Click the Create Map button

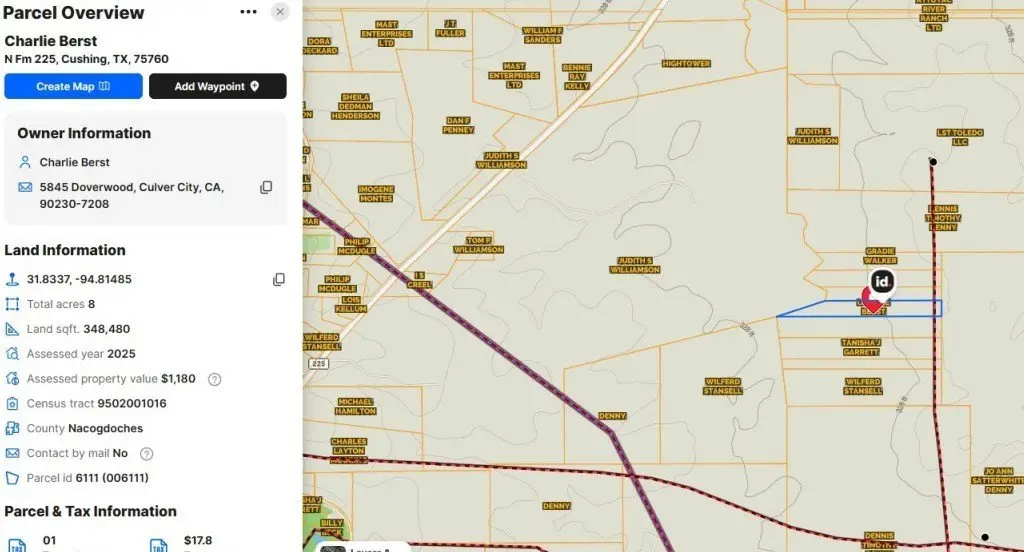pos(73,87)
